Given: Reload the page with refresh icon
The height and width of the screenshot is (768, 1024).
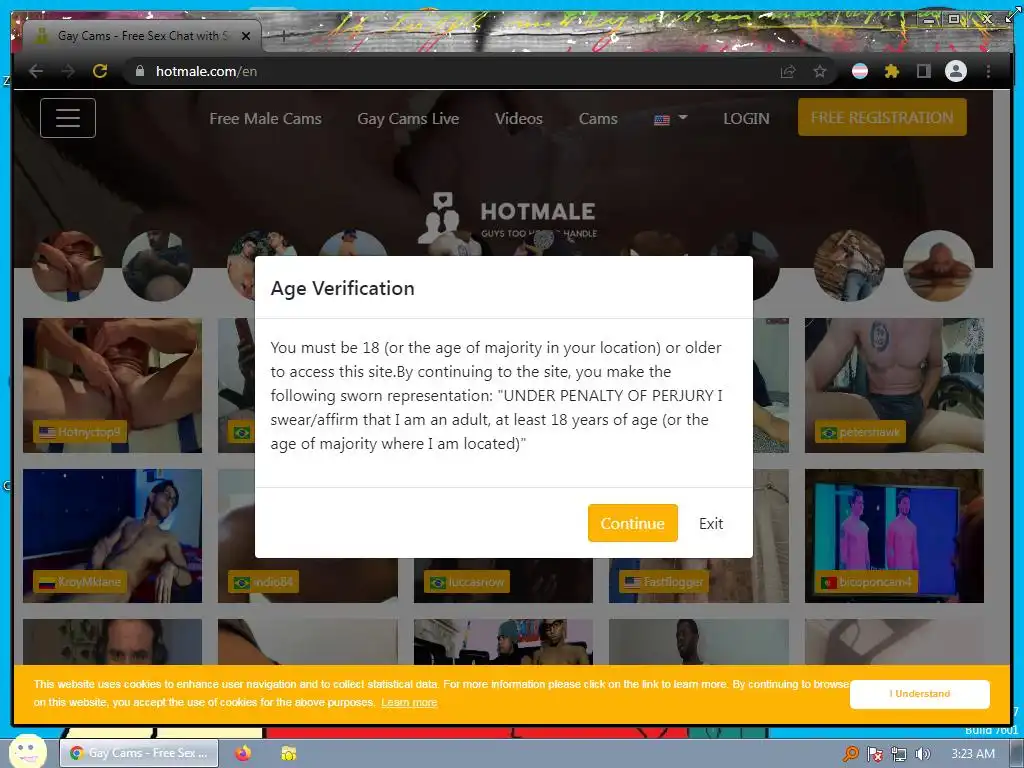Looking at the screenshot, I should coord(100,71).
